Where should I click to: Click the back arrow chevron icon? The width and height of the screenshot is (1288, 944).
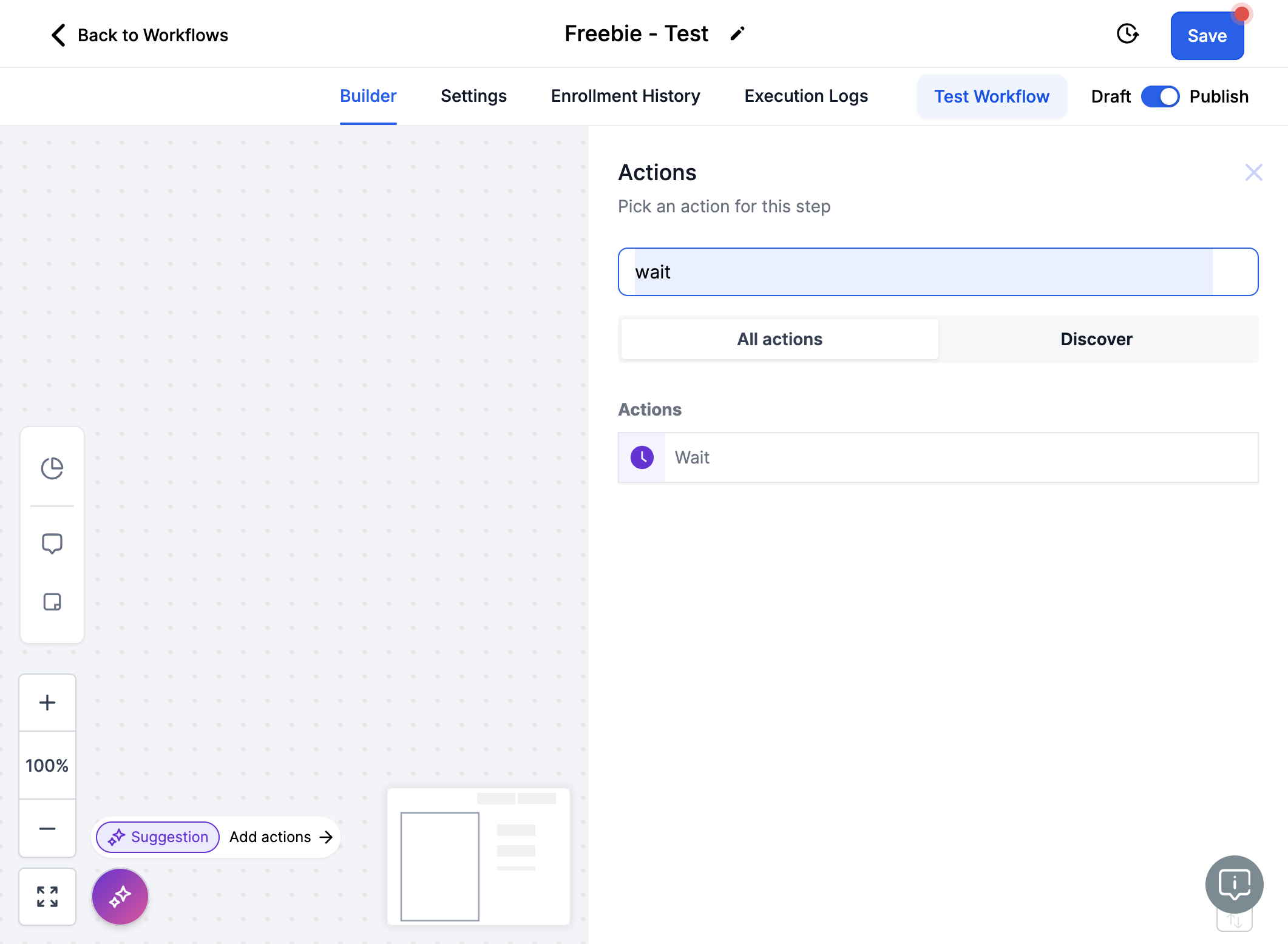tap(58, 35)
